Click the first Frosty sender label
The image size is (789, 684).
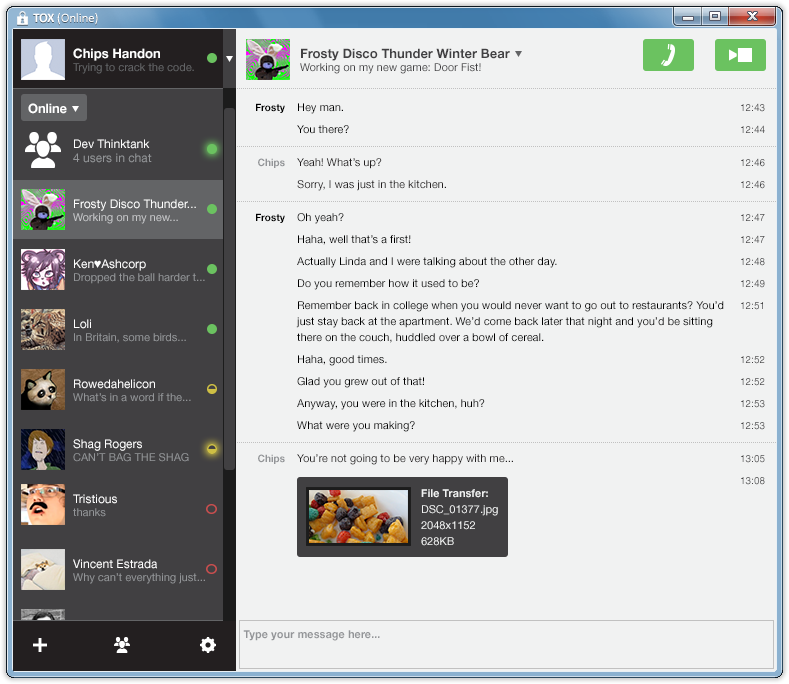point(270,108)
